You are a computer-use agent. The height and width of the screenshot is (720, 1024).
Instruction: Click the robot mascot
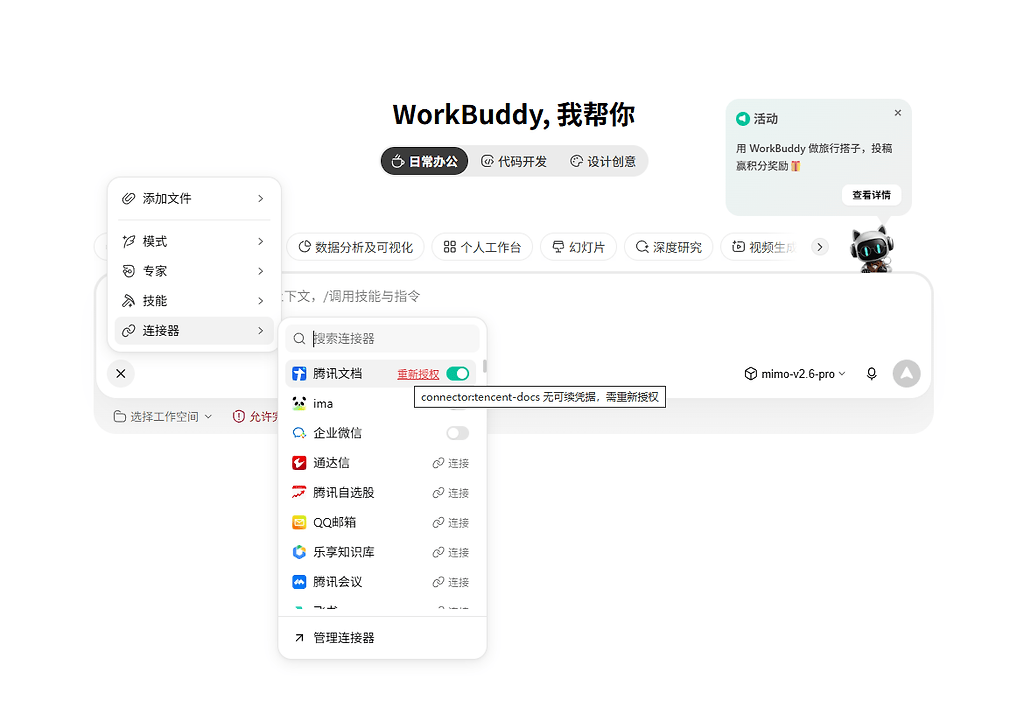[872, 250]
